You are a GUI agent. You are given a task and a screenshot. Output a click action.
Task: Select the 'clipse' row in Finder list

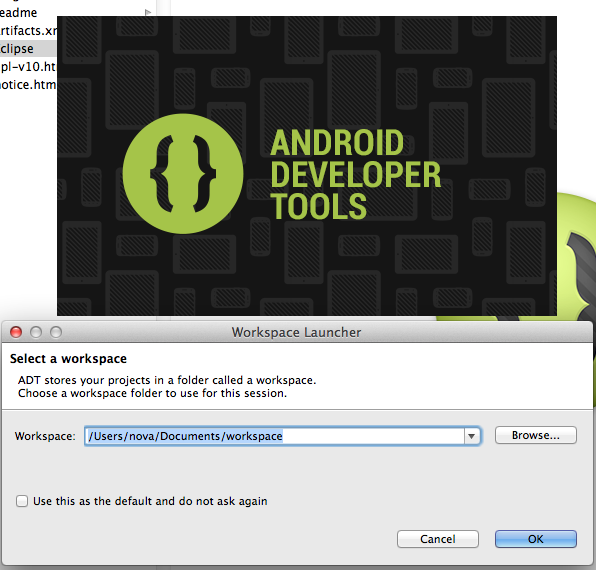pyautogui.click(x=28, y=49)
